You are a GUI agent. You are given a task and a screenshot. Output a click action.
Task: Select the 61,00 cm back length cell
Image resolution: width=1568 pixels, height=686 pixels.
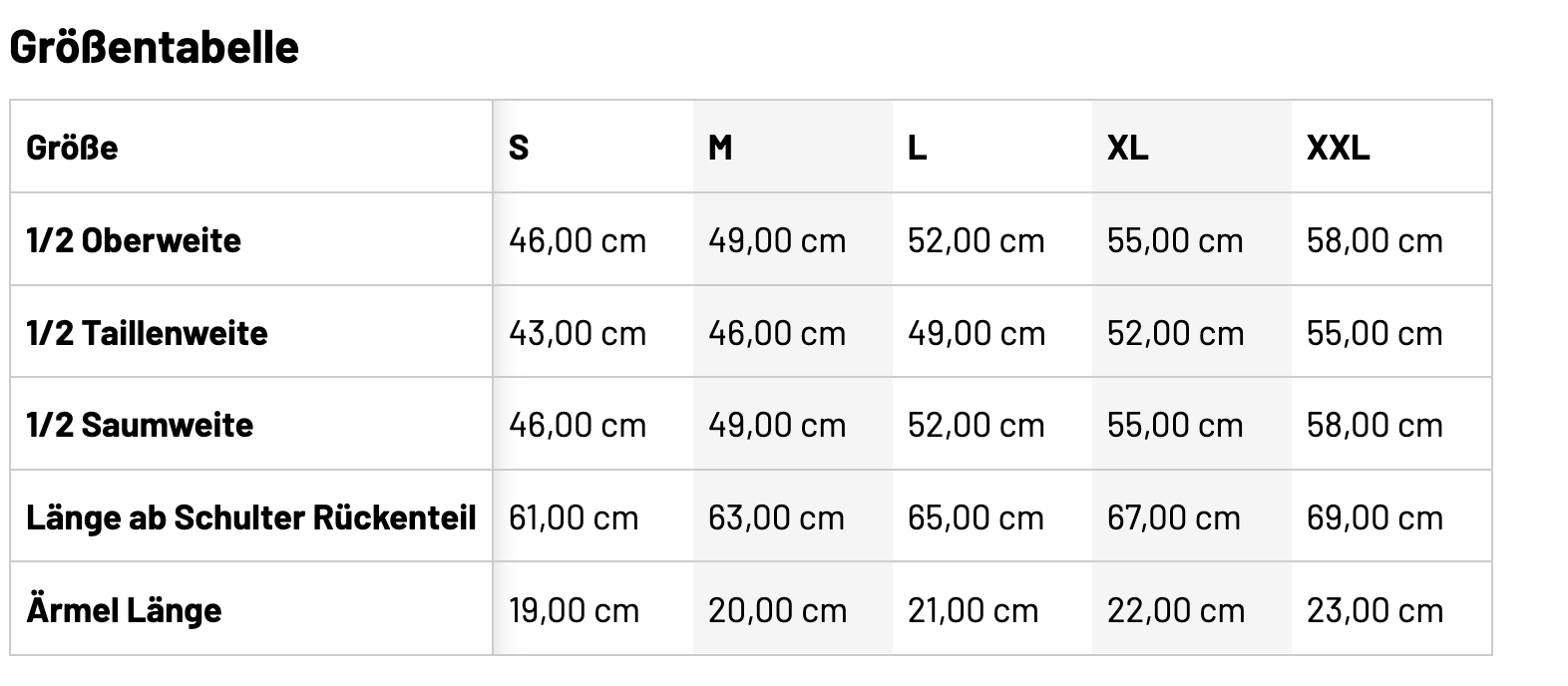(x=574, y=517)
